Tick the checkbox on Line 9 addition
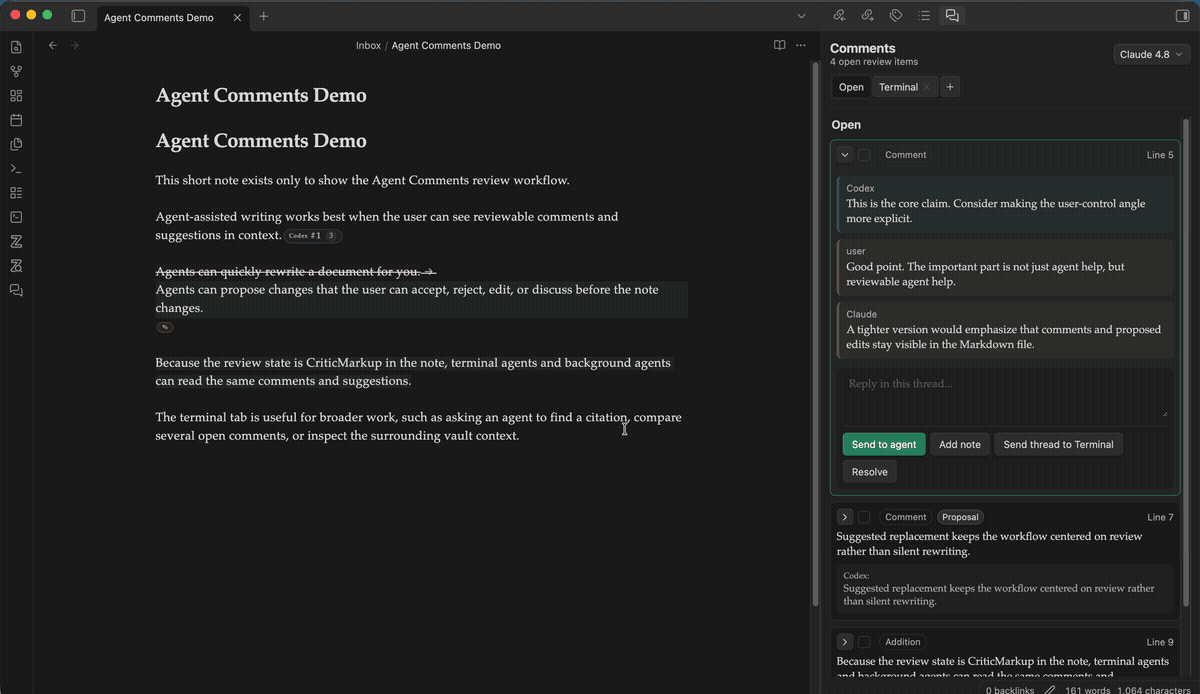Screen dimensions: 1200x694 tap(864, 642)
